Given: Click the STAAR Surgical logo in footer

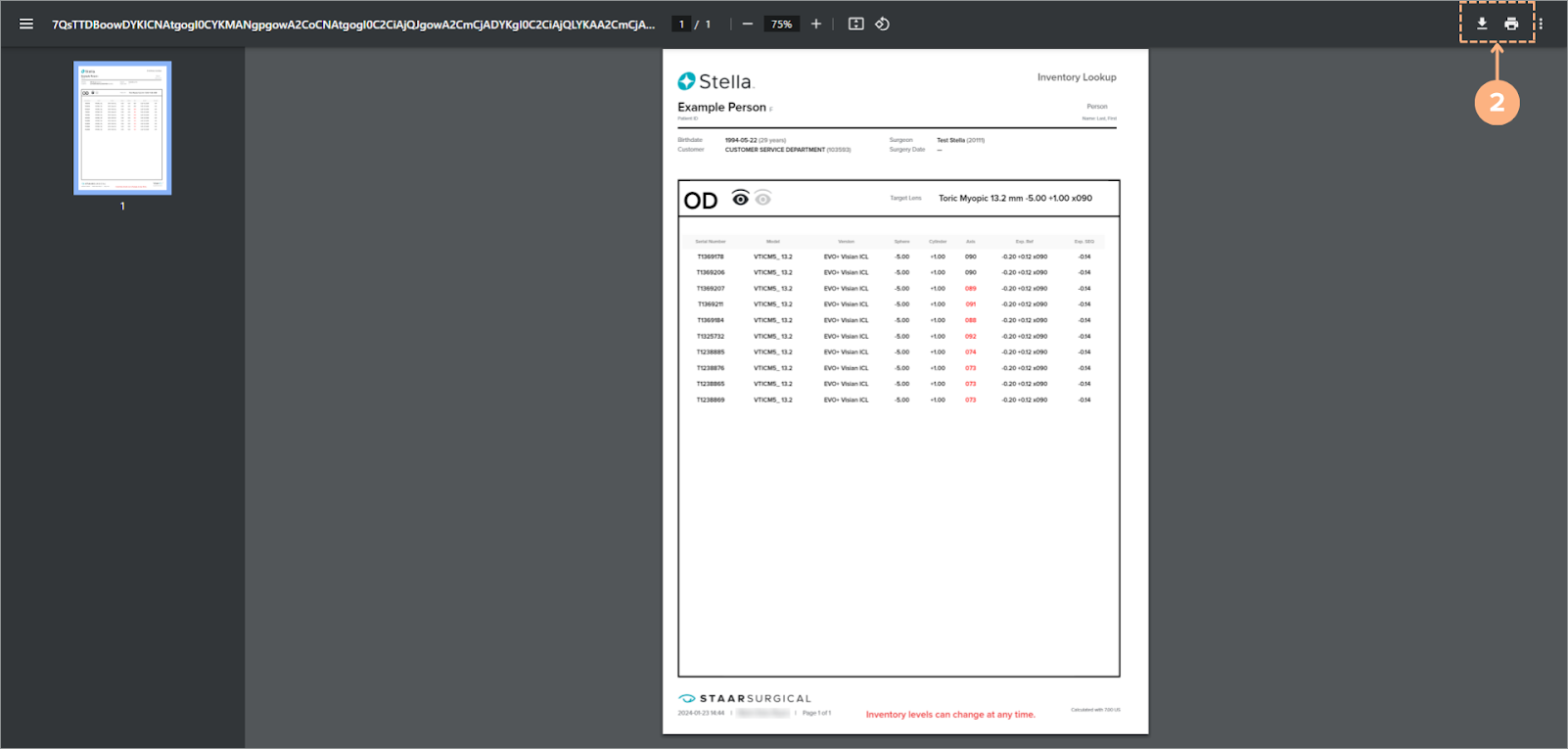Looking at the screenshot, I should [745, 698].
